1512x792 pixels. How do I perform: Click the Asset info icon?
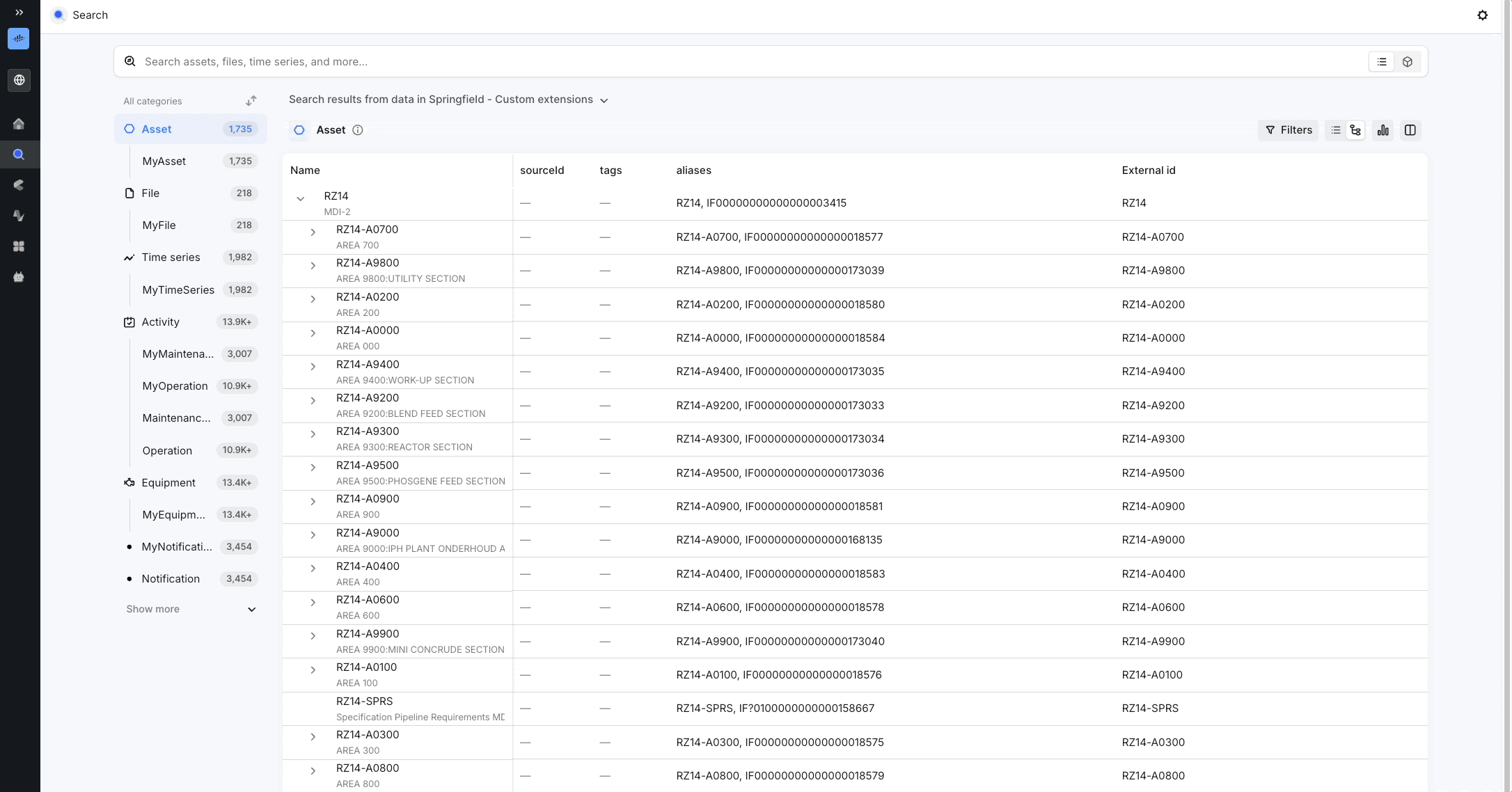coord(358,130)
